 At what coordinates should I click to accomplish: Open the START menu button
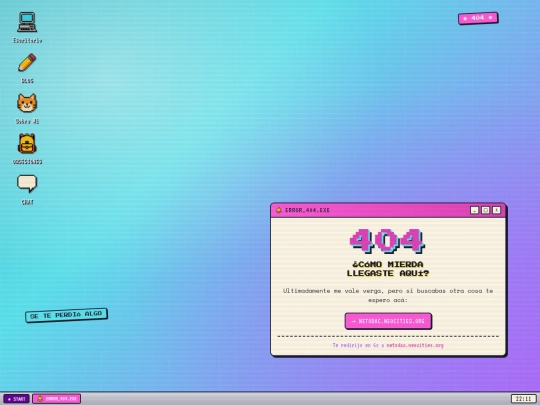click(x=16, y=399)
